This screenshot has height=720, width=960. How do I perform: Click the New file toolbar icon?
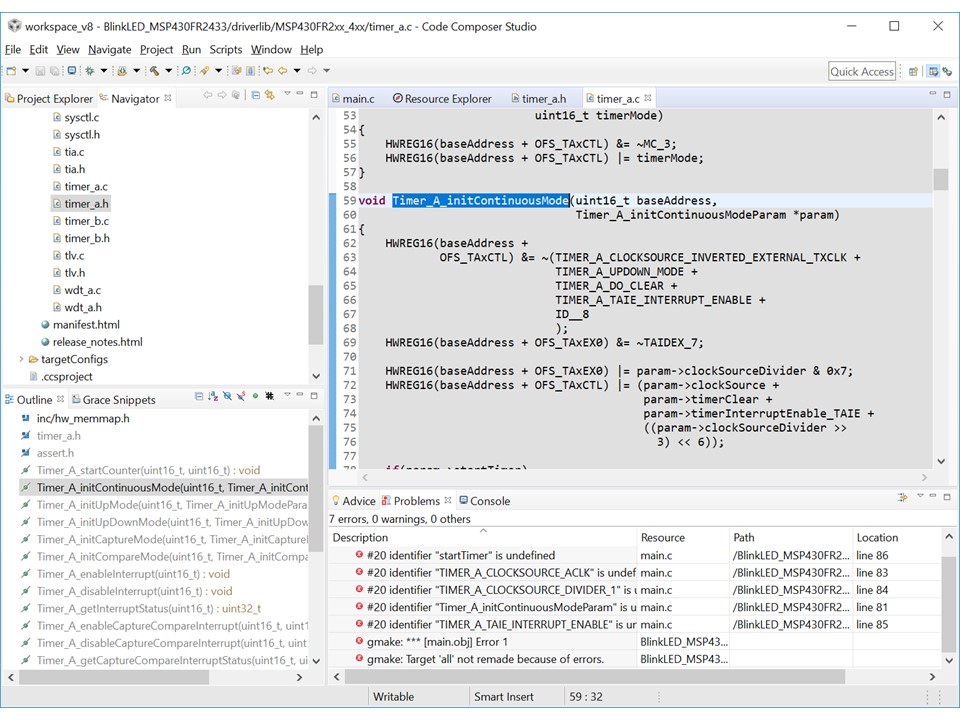[11, 71]
